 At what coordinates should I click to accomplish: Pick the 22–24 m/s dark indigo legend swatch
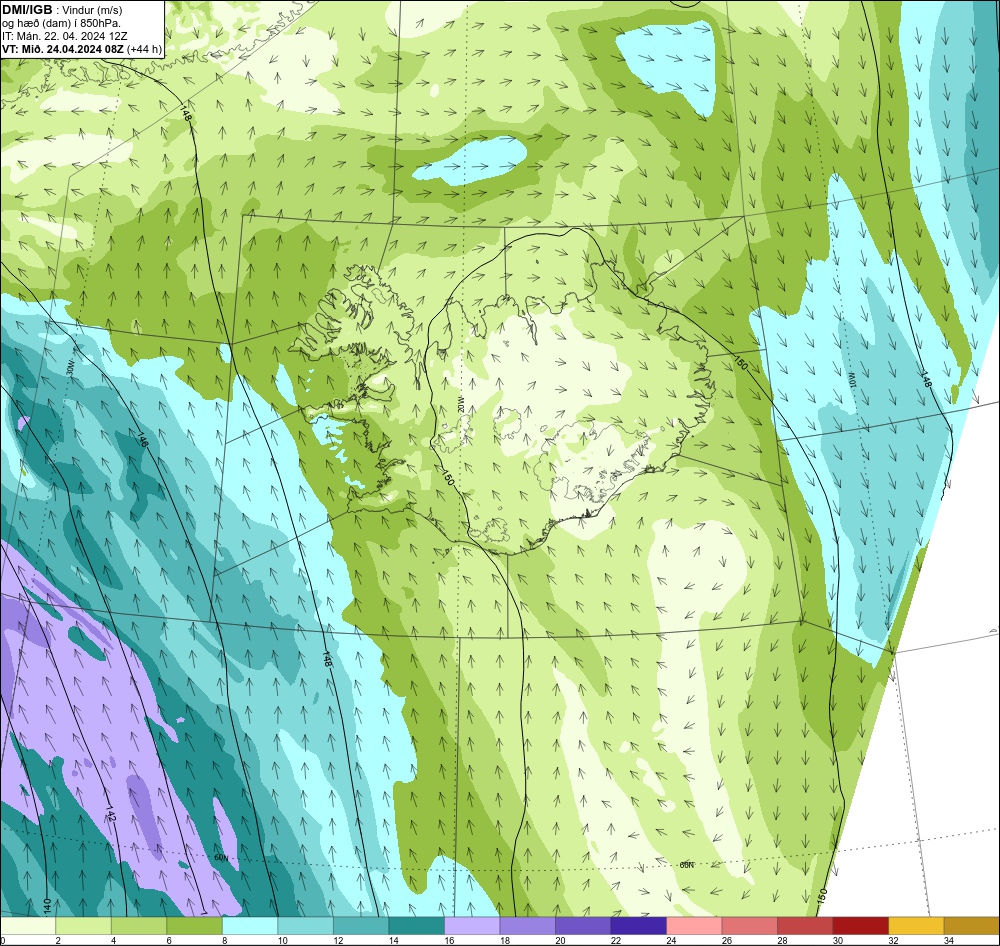[x=638, y=926]
